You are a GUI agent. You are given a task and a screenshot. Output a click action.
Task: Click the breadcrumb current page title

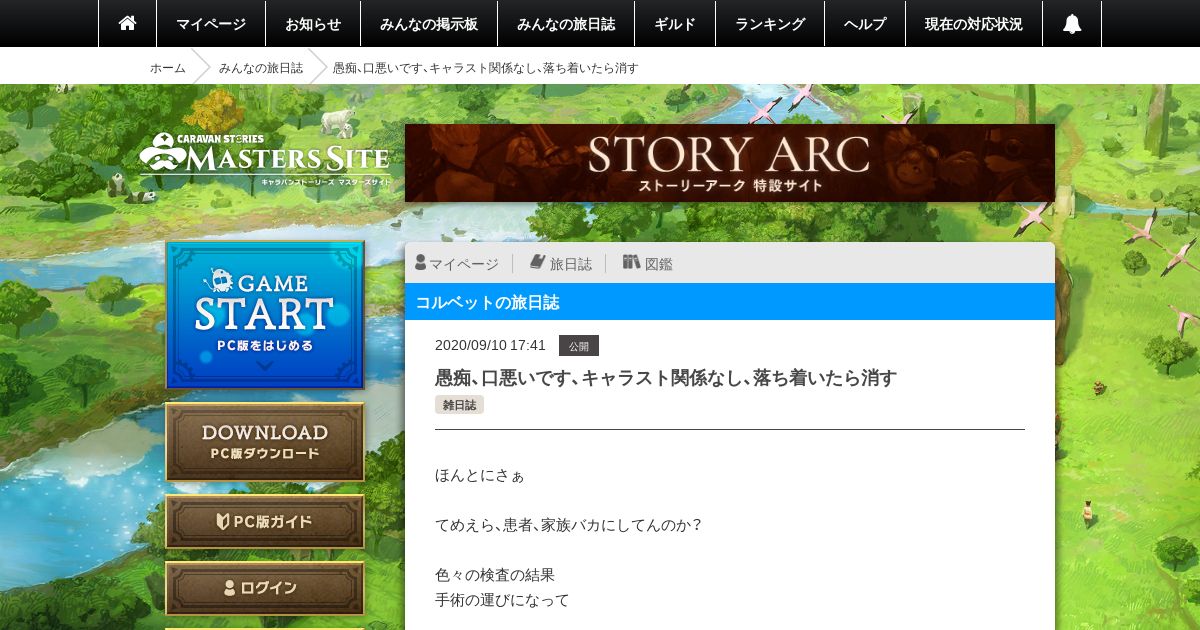point(485,68)
